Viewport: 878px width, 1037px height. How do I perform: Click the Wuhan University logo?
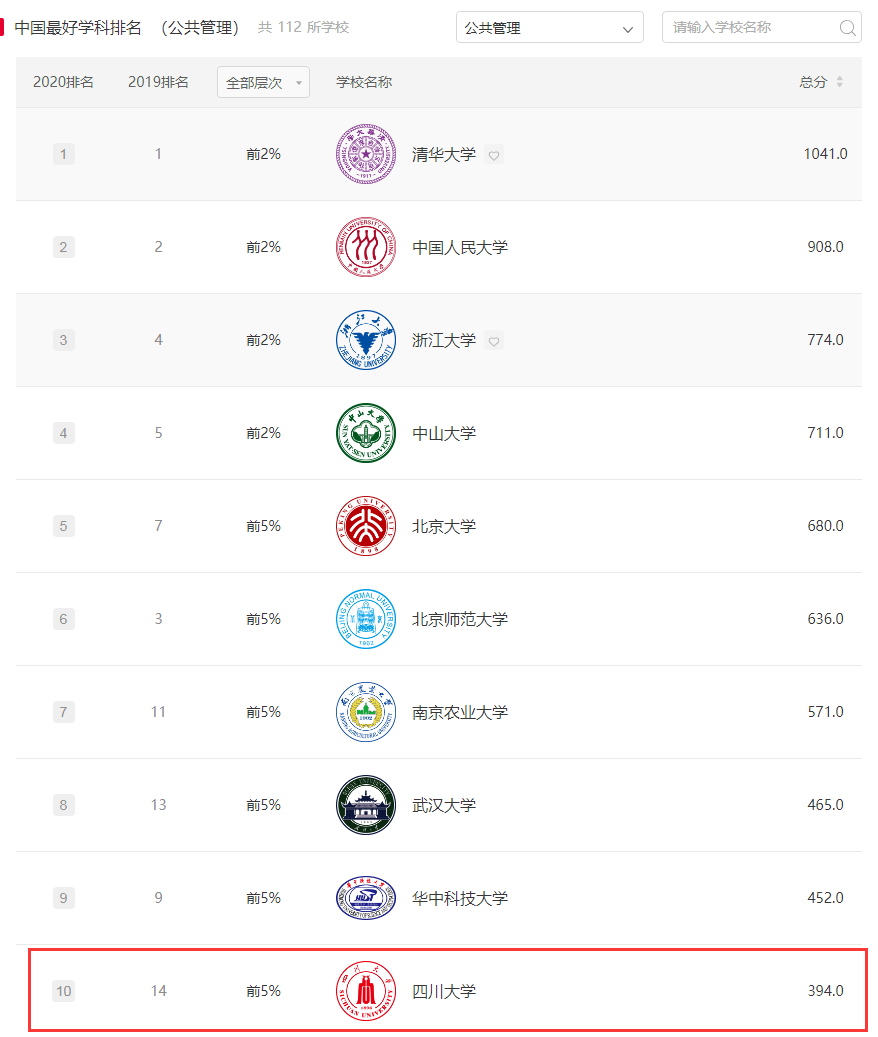pyautogui.click(x=365, y=804)
